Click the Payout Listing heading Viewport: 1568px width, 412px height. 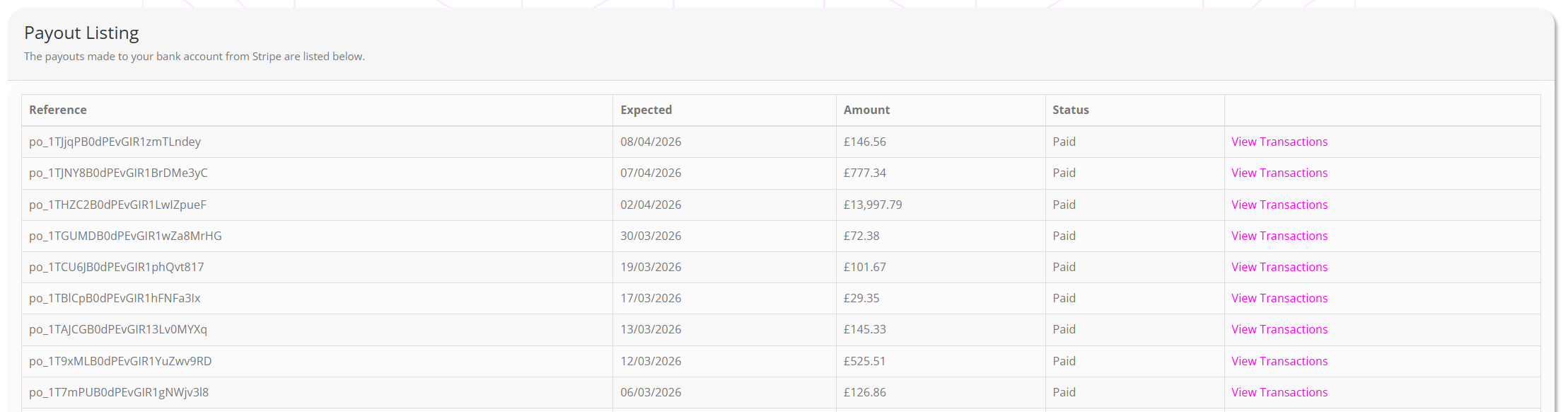click(81, 33)
